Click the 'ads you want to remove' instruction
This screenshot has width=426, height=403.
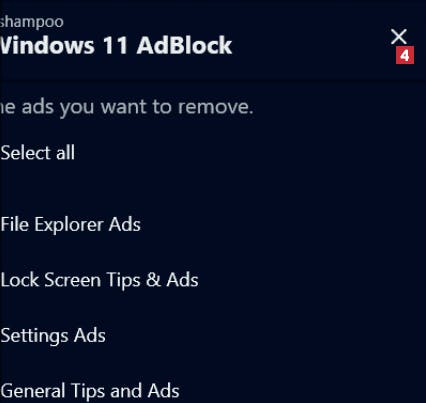127,107
